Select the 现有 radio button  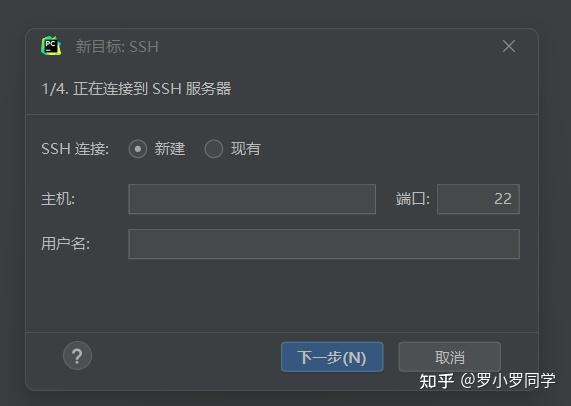point(213,149)
